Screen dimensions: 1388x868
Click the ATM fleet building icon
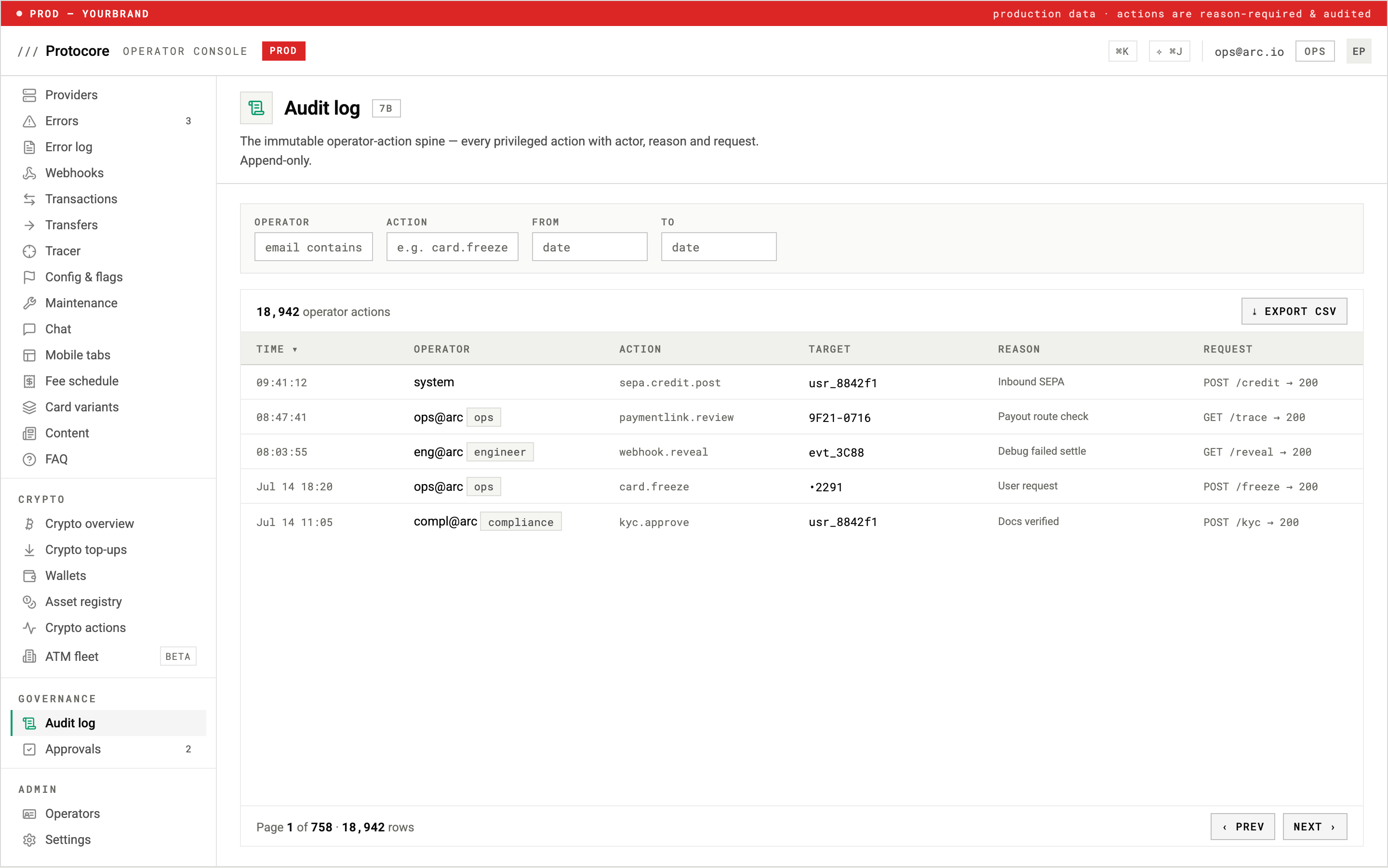point(29,656)
